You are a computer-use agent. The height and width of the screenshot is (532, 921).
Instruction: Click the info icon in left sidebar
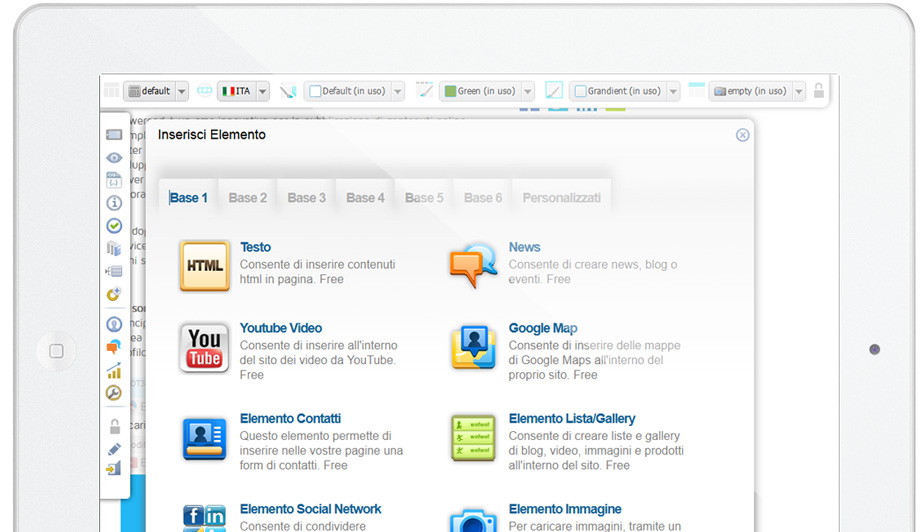pyautogui.click(x=114, y=203)
